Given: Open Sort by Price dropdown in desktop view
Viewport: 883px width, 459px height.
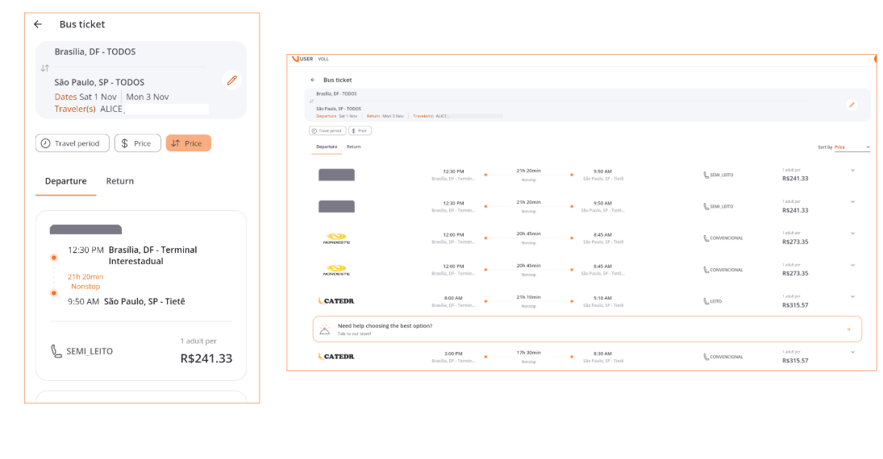Looking at the screenshot, I should [x=852, y=147].
